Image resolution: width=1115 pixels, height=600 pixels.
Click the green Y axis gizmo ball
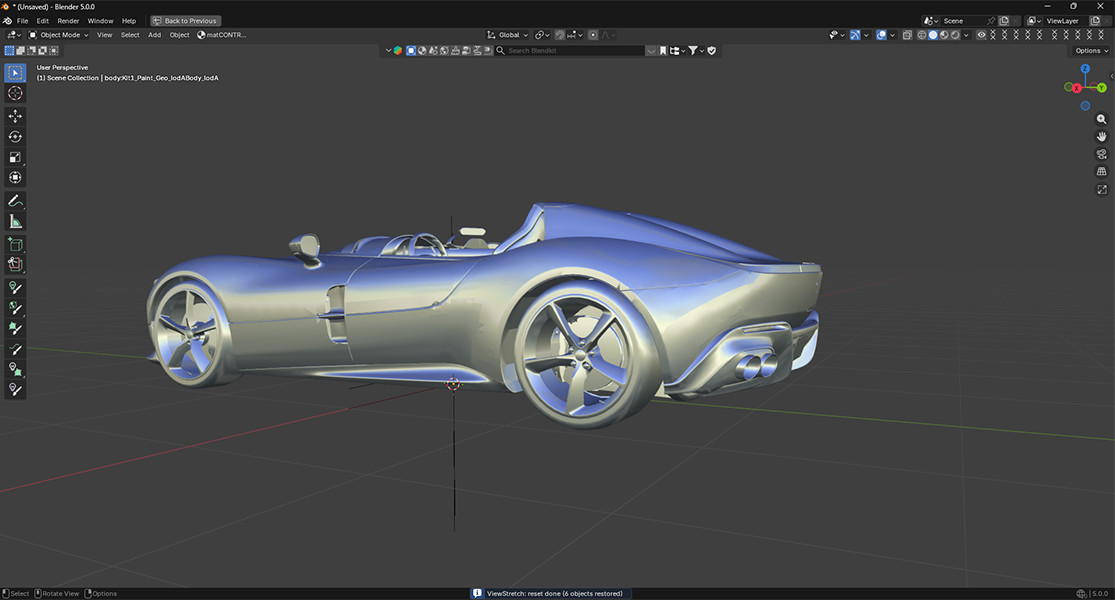point(1101,87)
